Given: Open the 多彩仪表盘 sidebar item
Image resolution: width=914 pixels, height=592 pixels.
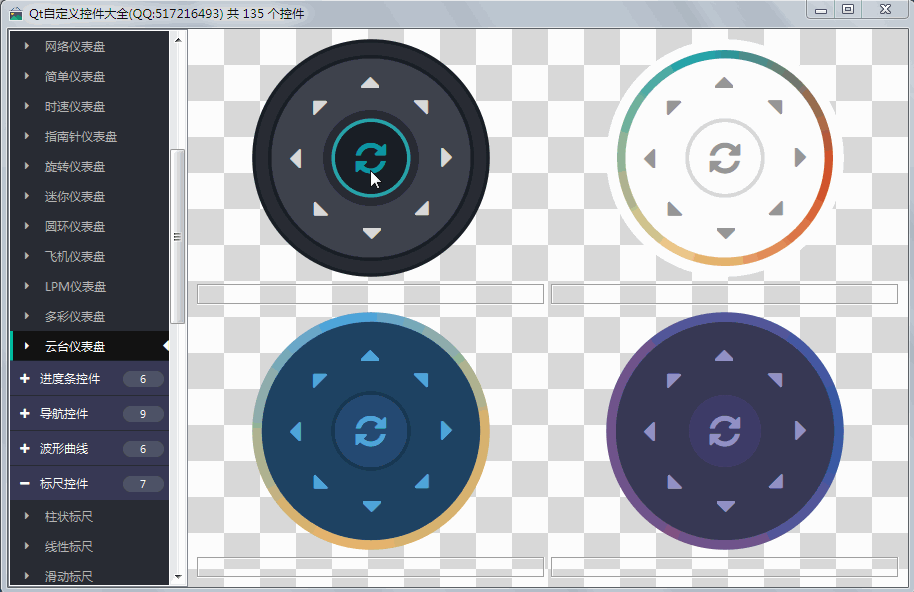Looking at the screenshot, I should (75, 317).
